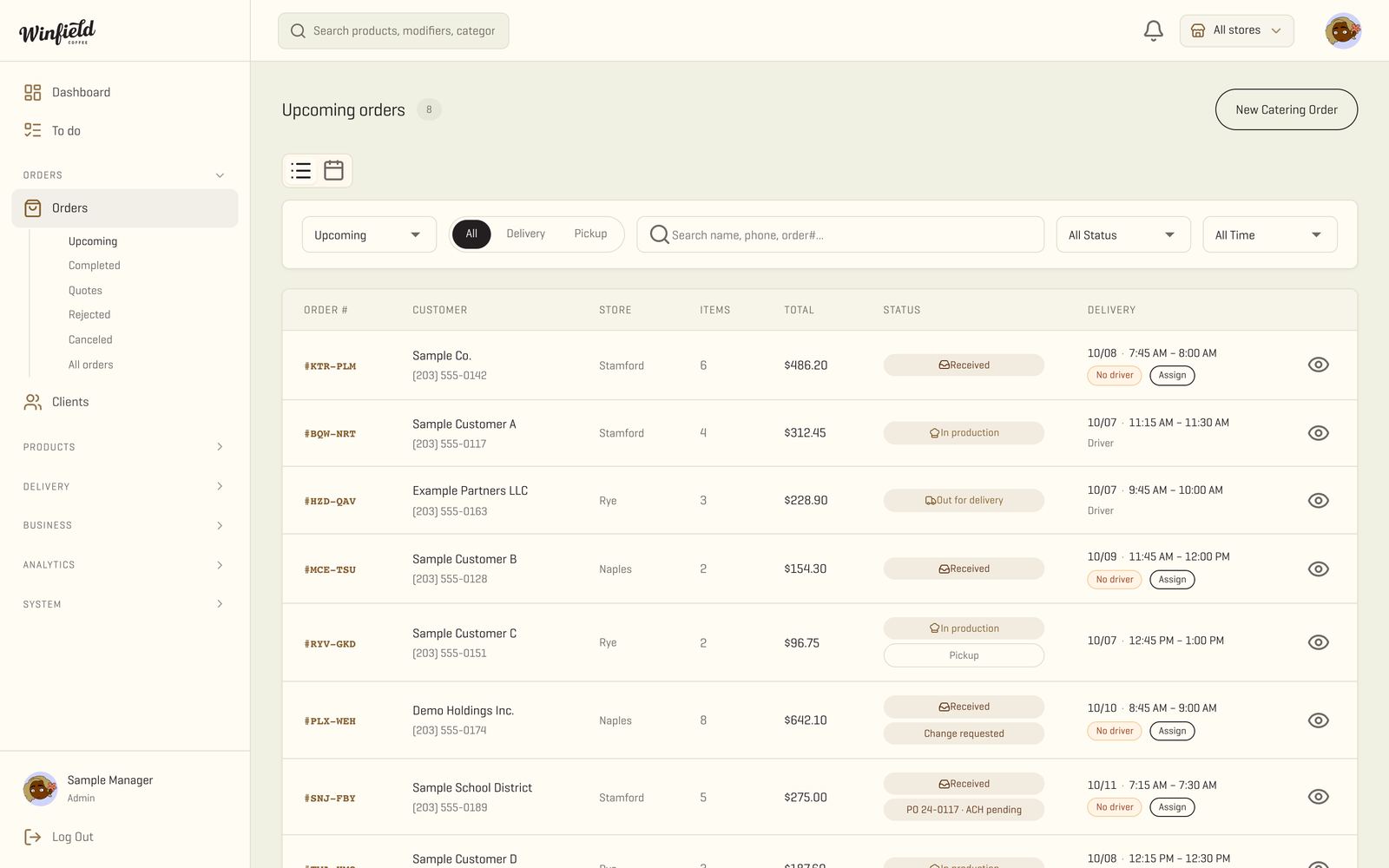This screenshot has height=868, width=1389.
Task: View order #SNJ-FBY via eye icon
Action: 1318,797
